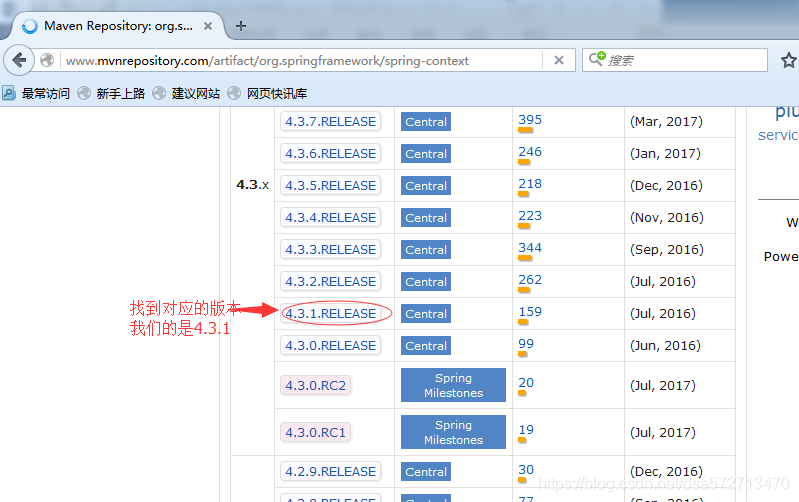This screenshot has width=799, height=502.
Task: Click the 4.3.x version group label
Action: click(x=252, y=184)
